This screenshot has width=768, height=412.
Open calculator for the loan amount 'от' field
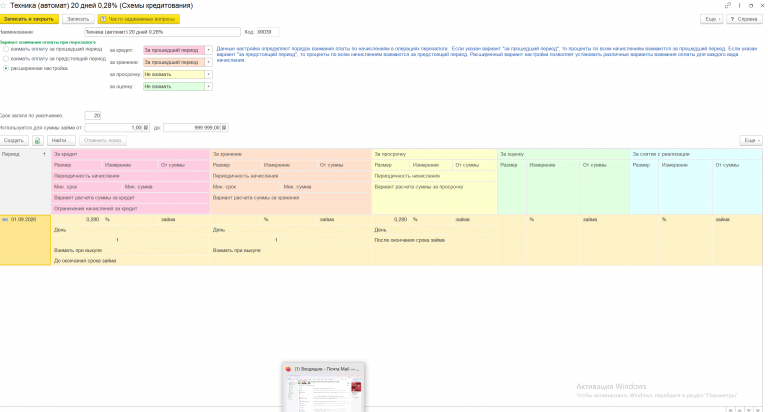[x=145, y=128]
